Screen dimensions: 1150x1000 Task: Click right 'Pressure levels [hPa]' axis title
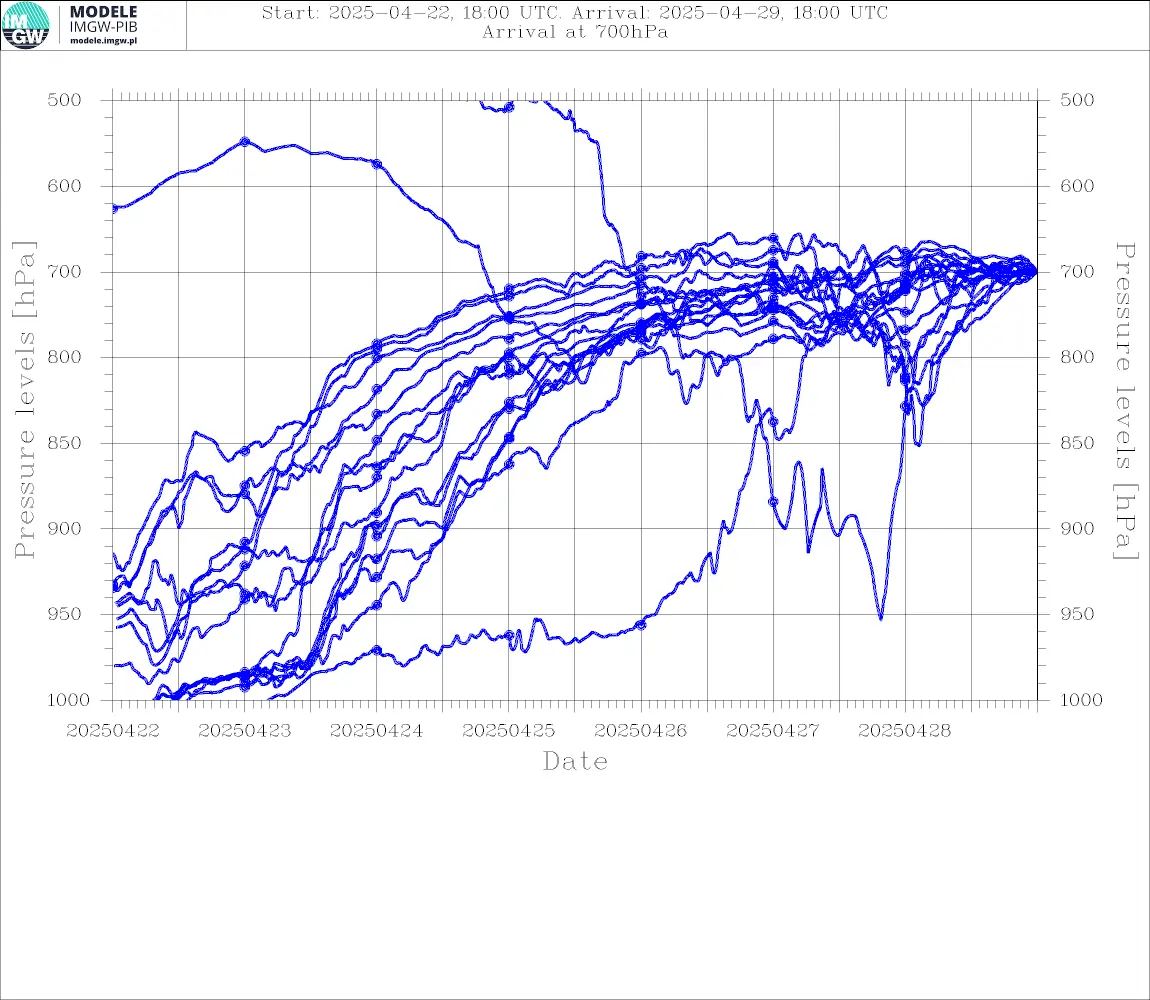(1125, 401)
